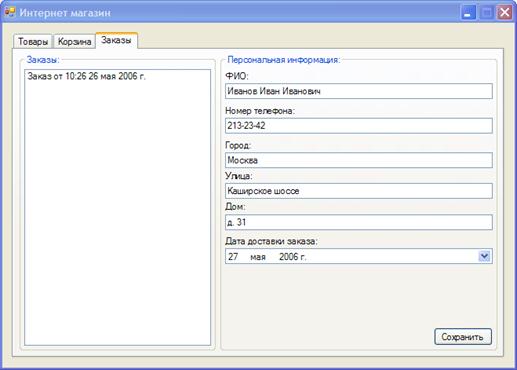Screen dimensions: 517x370
Task: Click the ФИО input field
Action: click(x=359, y=91)
